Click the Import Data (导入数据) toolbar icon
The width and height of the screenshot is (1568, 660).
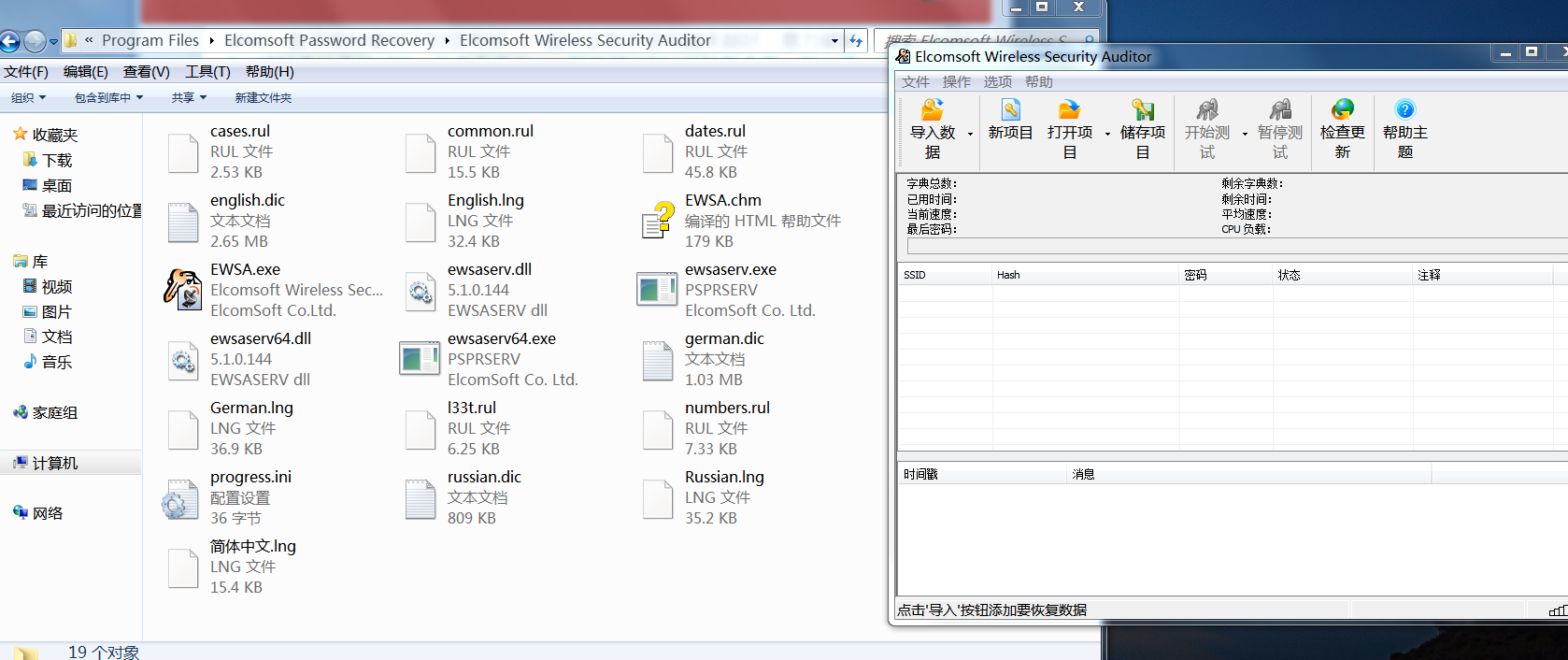[933, 110]
